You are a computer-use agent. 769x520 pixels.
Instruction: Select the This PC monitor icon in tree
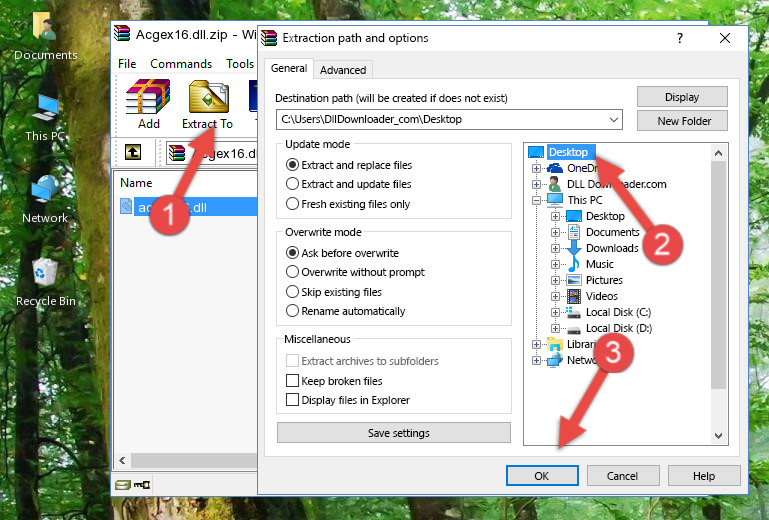pos(555,200)
